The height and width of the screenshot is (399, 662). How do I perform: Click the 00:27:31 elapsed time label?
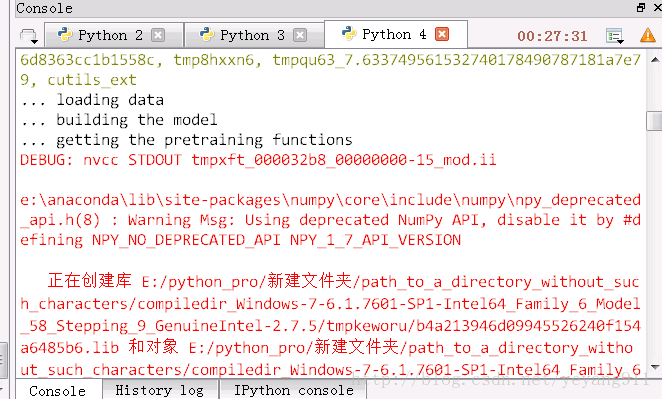click(x=552, y=36)
